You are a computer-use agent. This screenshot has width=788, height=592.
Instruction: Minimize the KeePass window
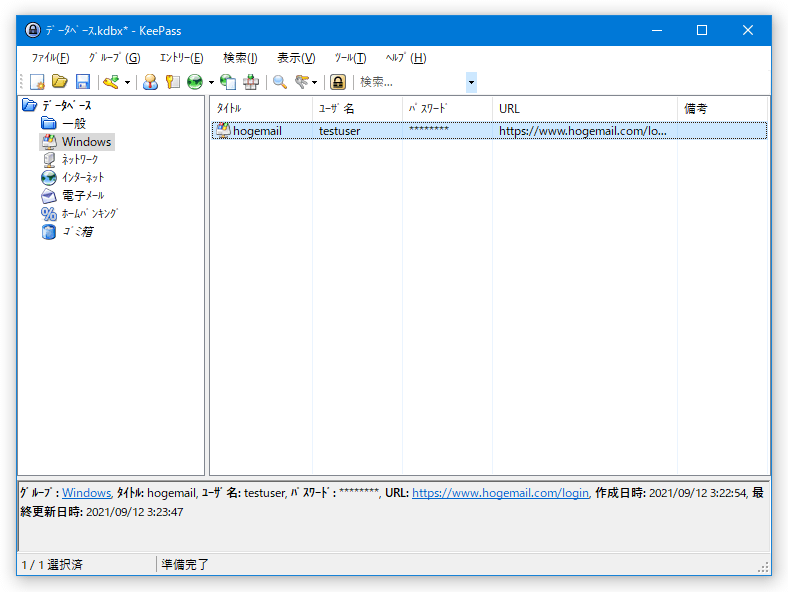657,30
